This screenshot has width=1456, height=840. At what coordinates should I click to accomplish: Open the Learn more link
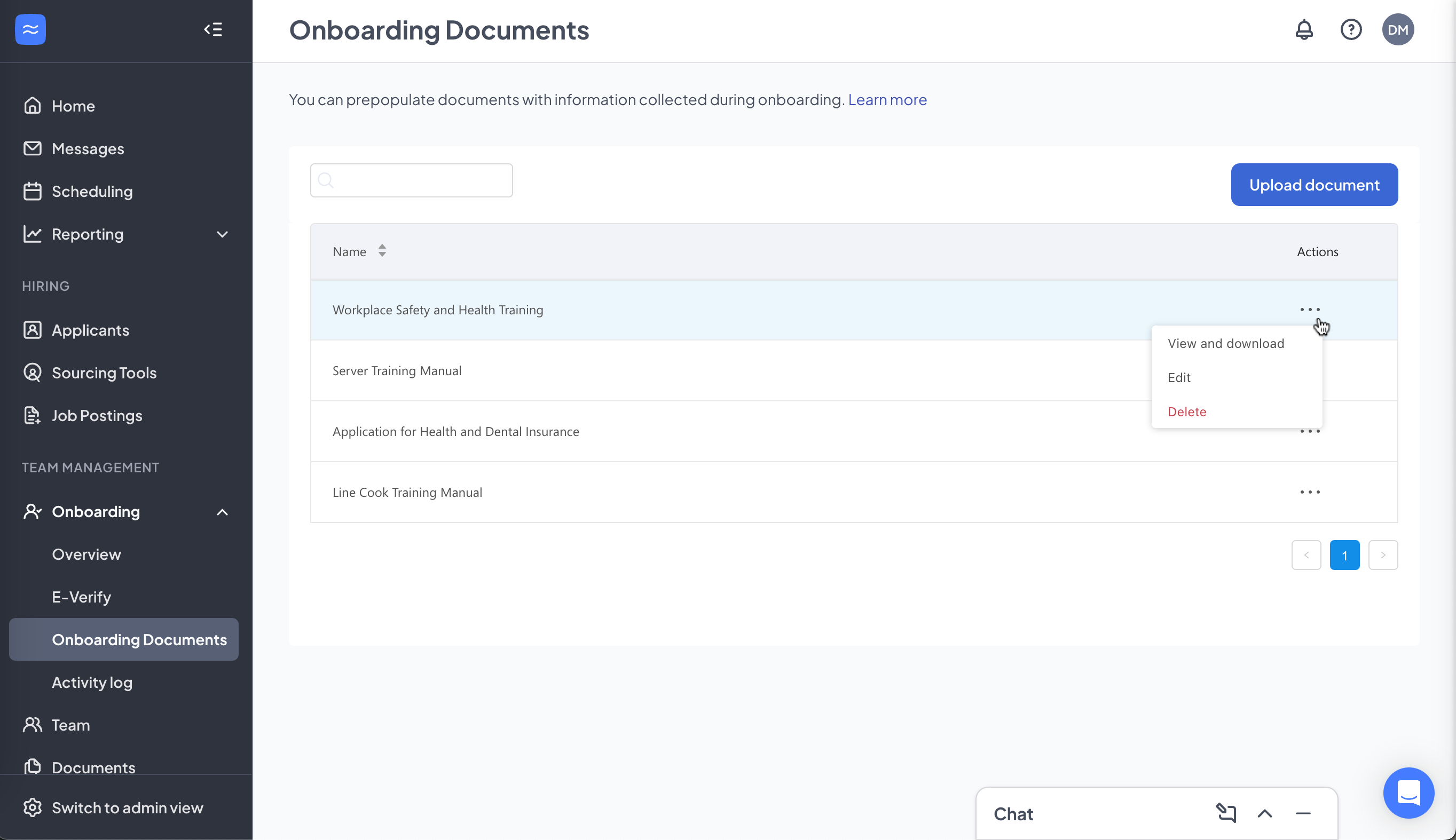coord(886,99)
